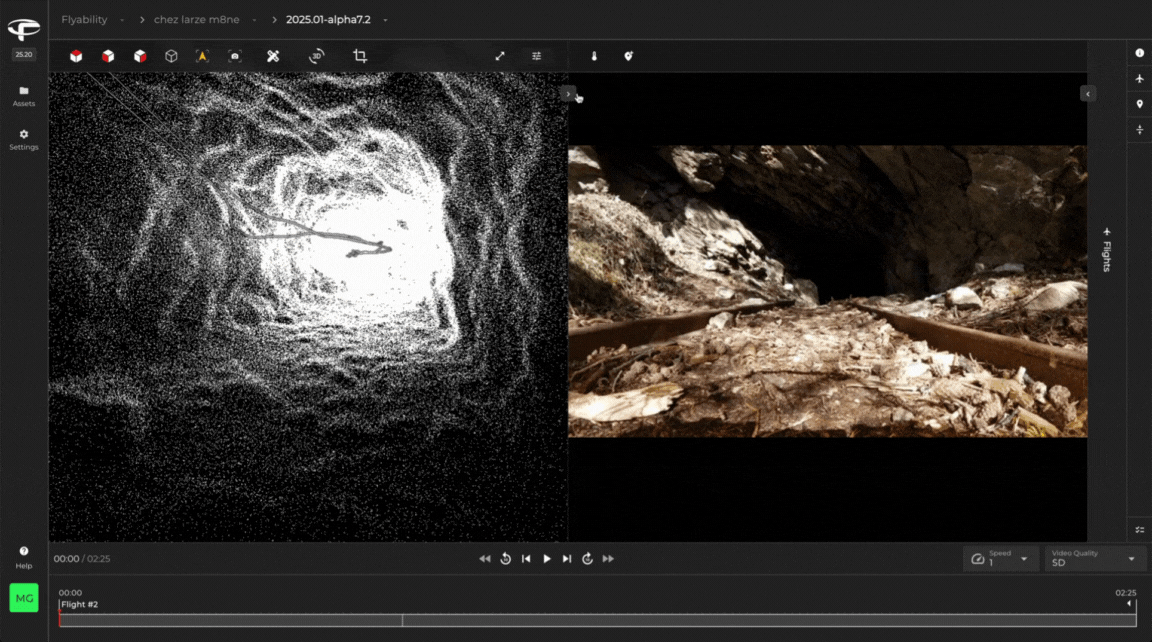1152x642 pixels.
Task: Open the Speed dropdown
Action: (x=998, y=559)
